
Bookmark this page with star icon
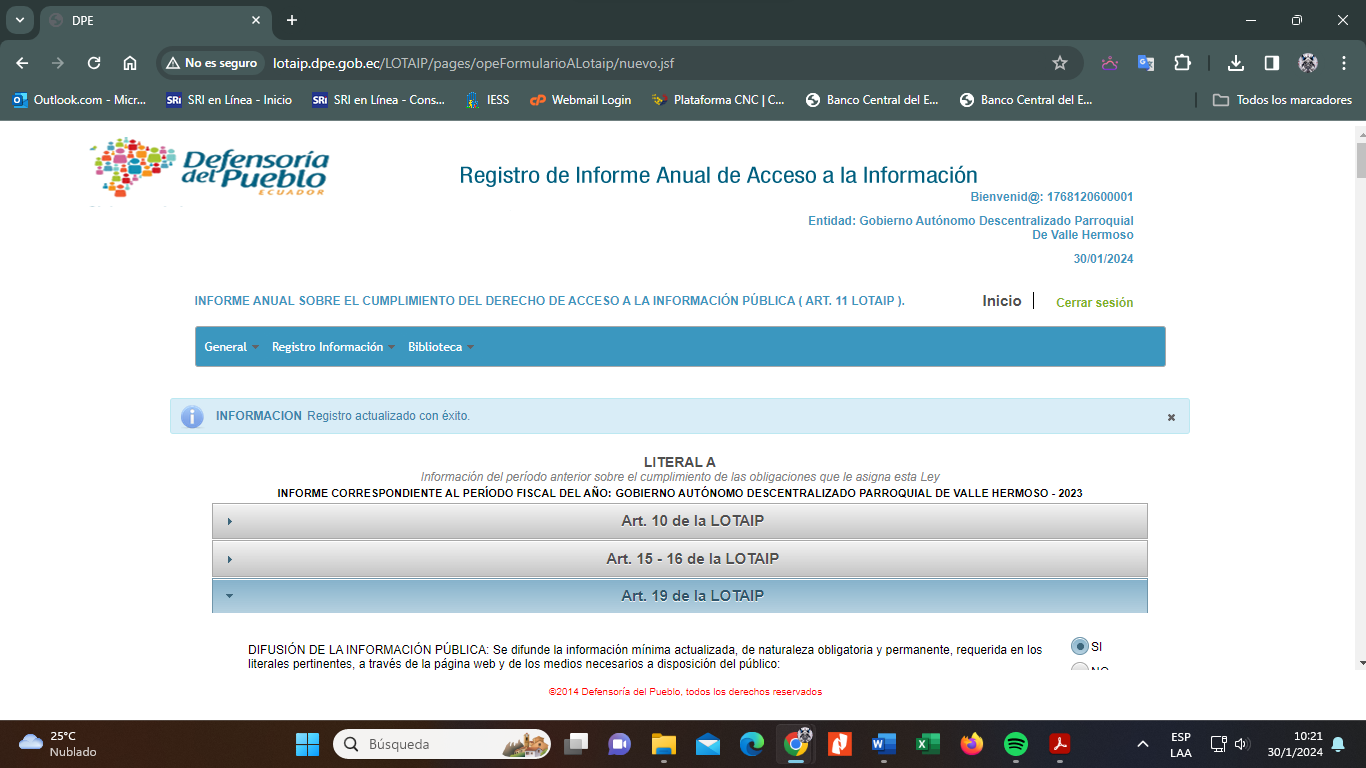(x=1060, y=63)
